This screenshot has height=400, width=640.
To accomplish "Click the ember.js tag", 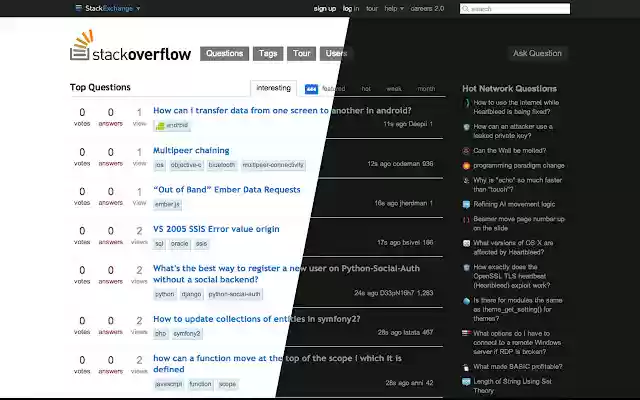I will [167, 204].
